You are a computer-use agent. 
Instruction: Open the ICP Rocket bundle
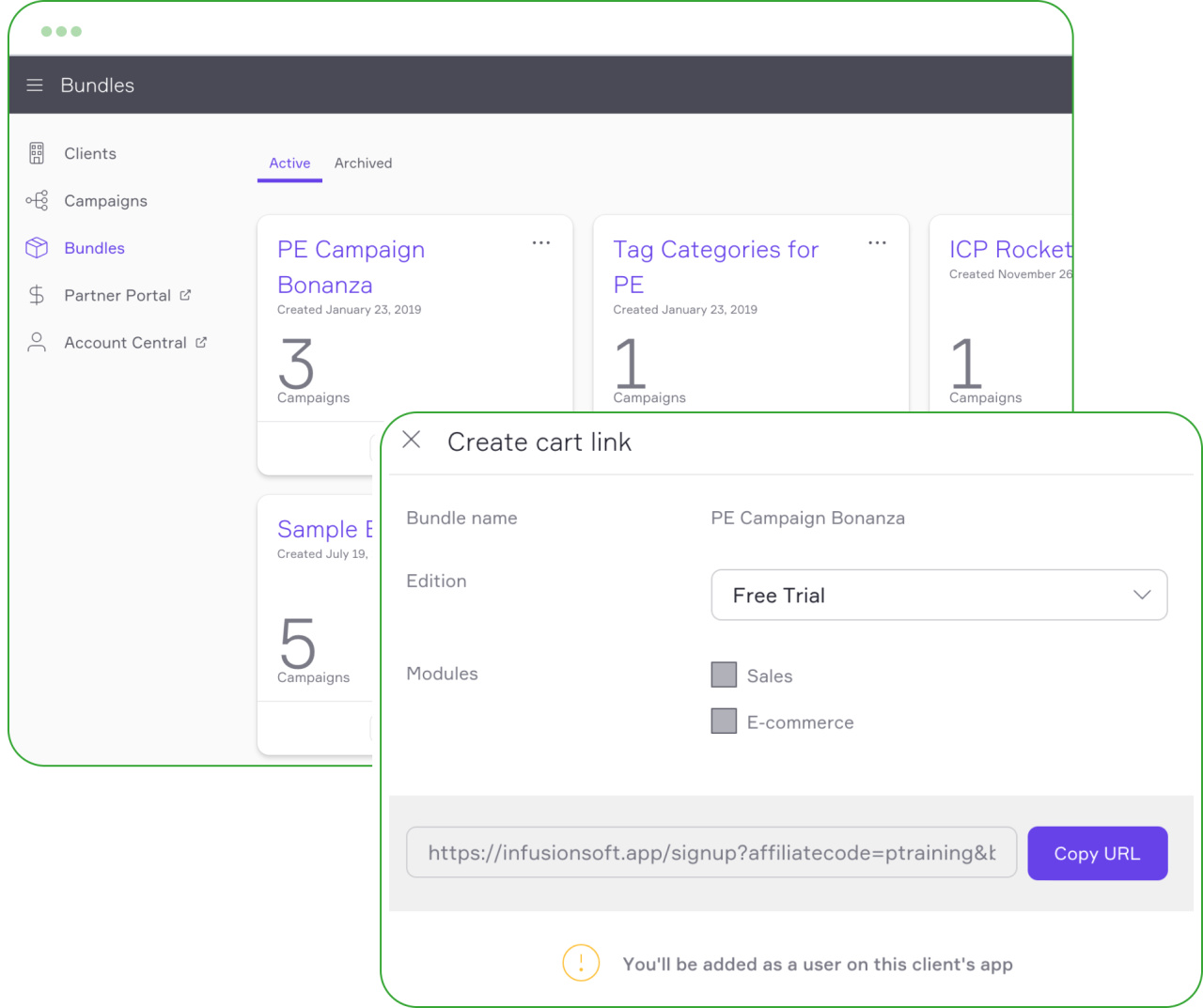coord(1010,249)
